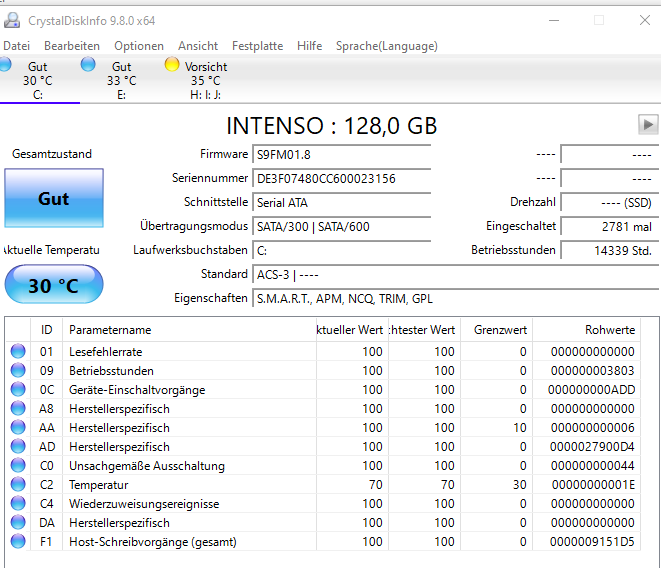661x568 pixels.
Task: Open the Datei menu
Action: (16, 46)
